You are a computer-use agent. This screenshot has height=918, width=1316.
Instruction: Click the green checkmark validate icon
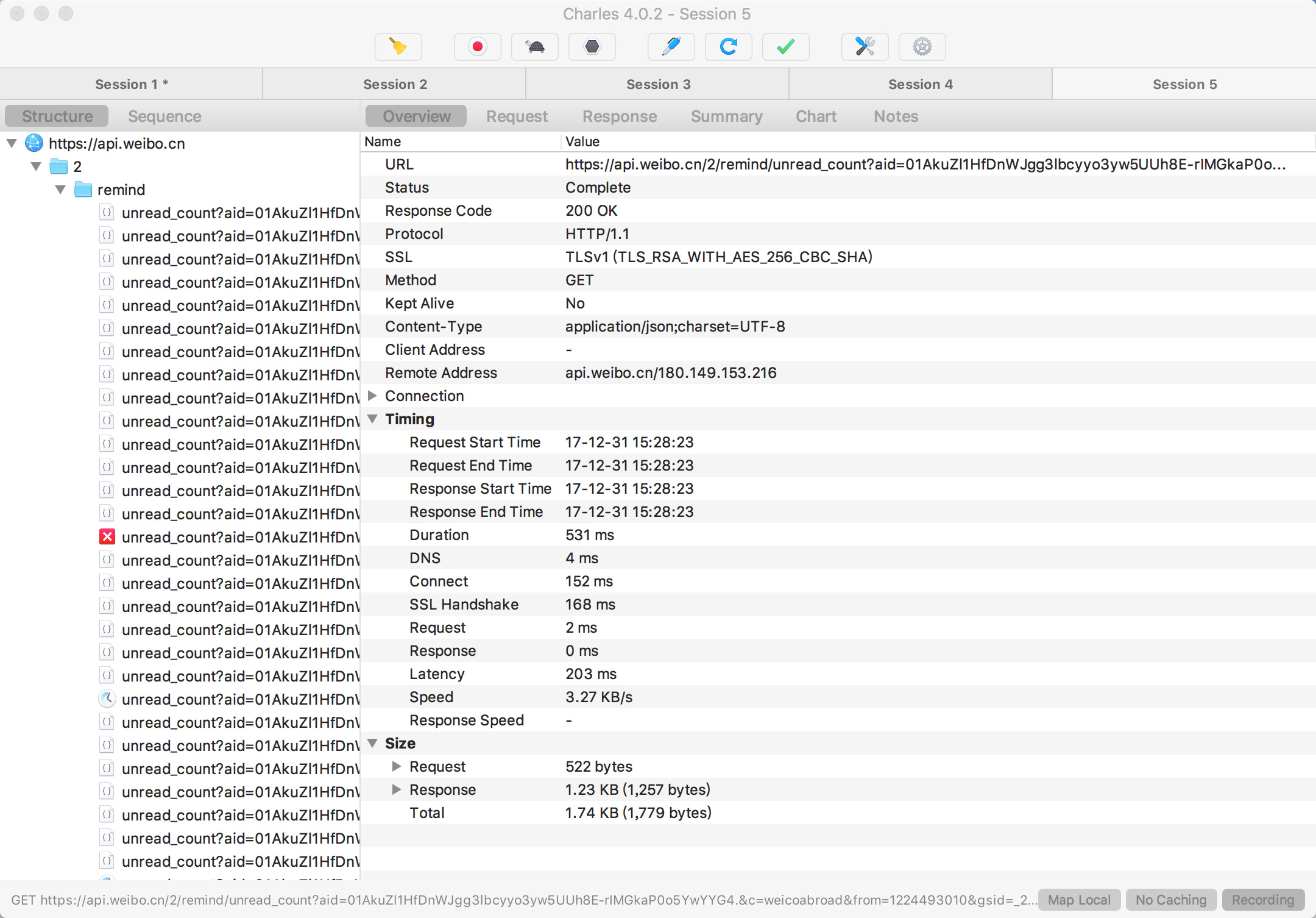[785, 47]
